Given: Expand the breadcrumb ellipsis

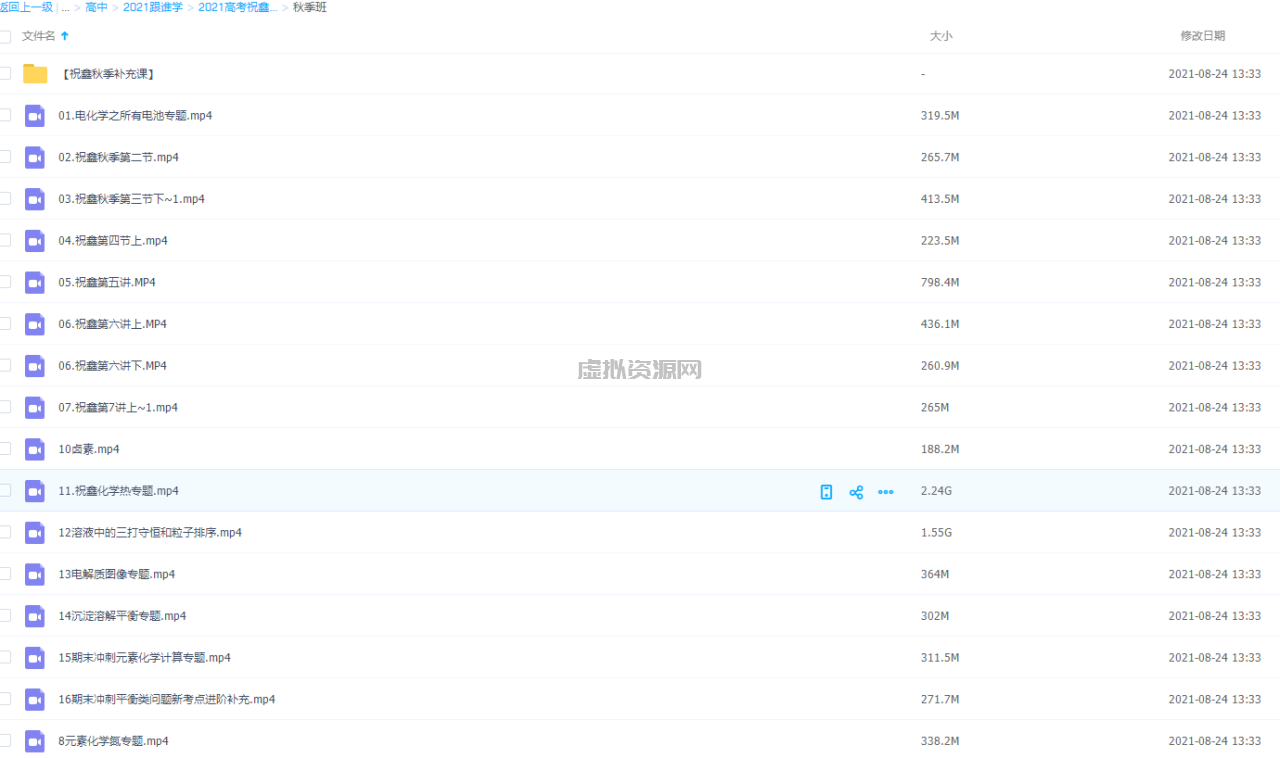Looking at the screenshot, I should point(65,7).
